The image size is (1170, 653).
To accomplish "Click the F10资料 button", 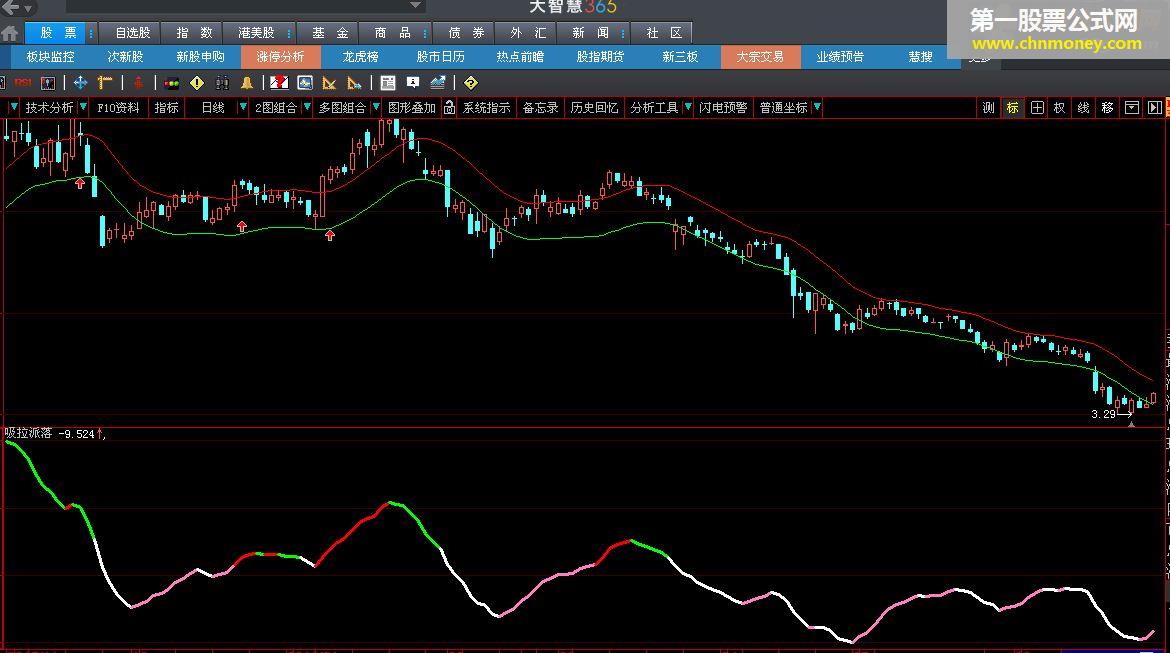I will 119,107.
